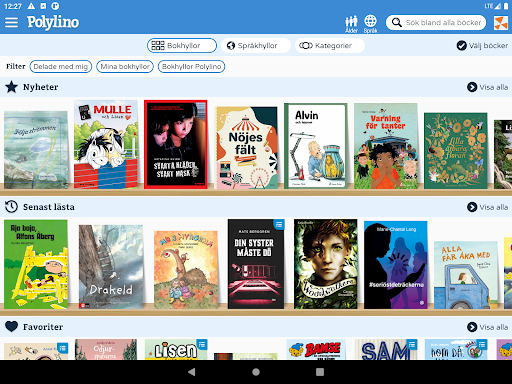Screen dimensions: 512x384
Task: Enable Välj böcker selection mode
Action: (482, 45)
